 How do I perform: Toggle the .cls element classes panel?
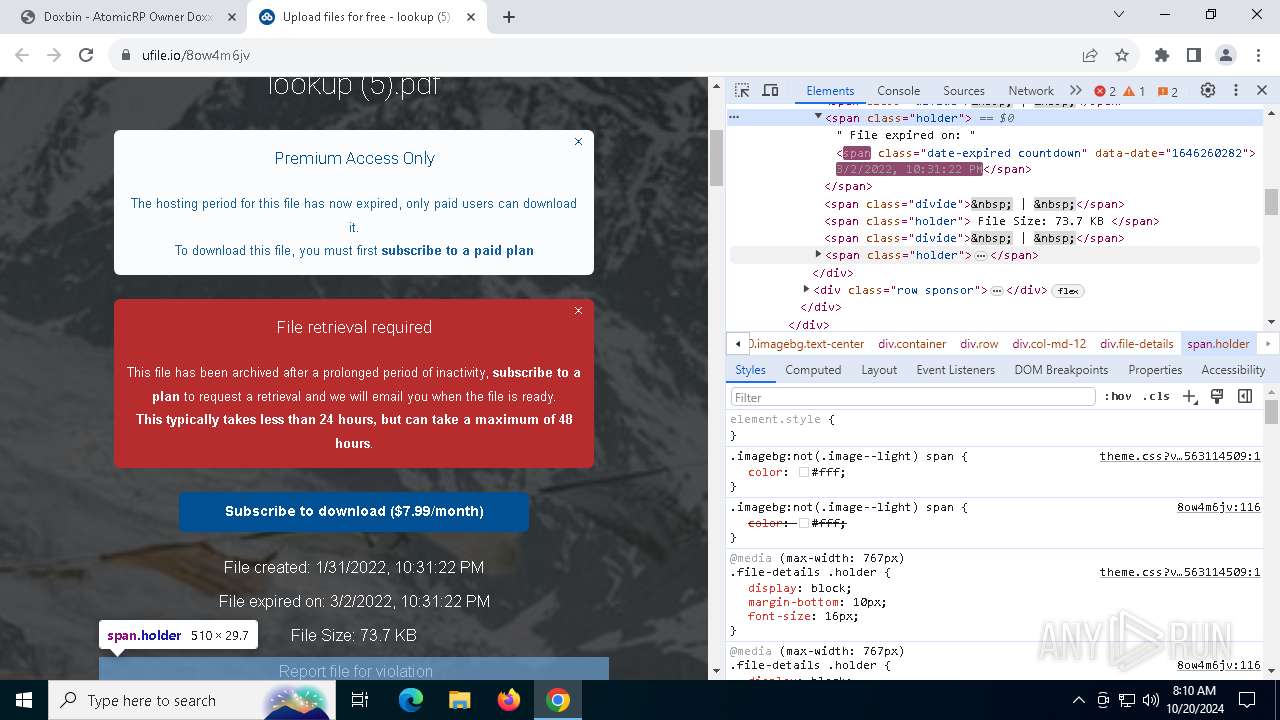[x=1156, y=397]
